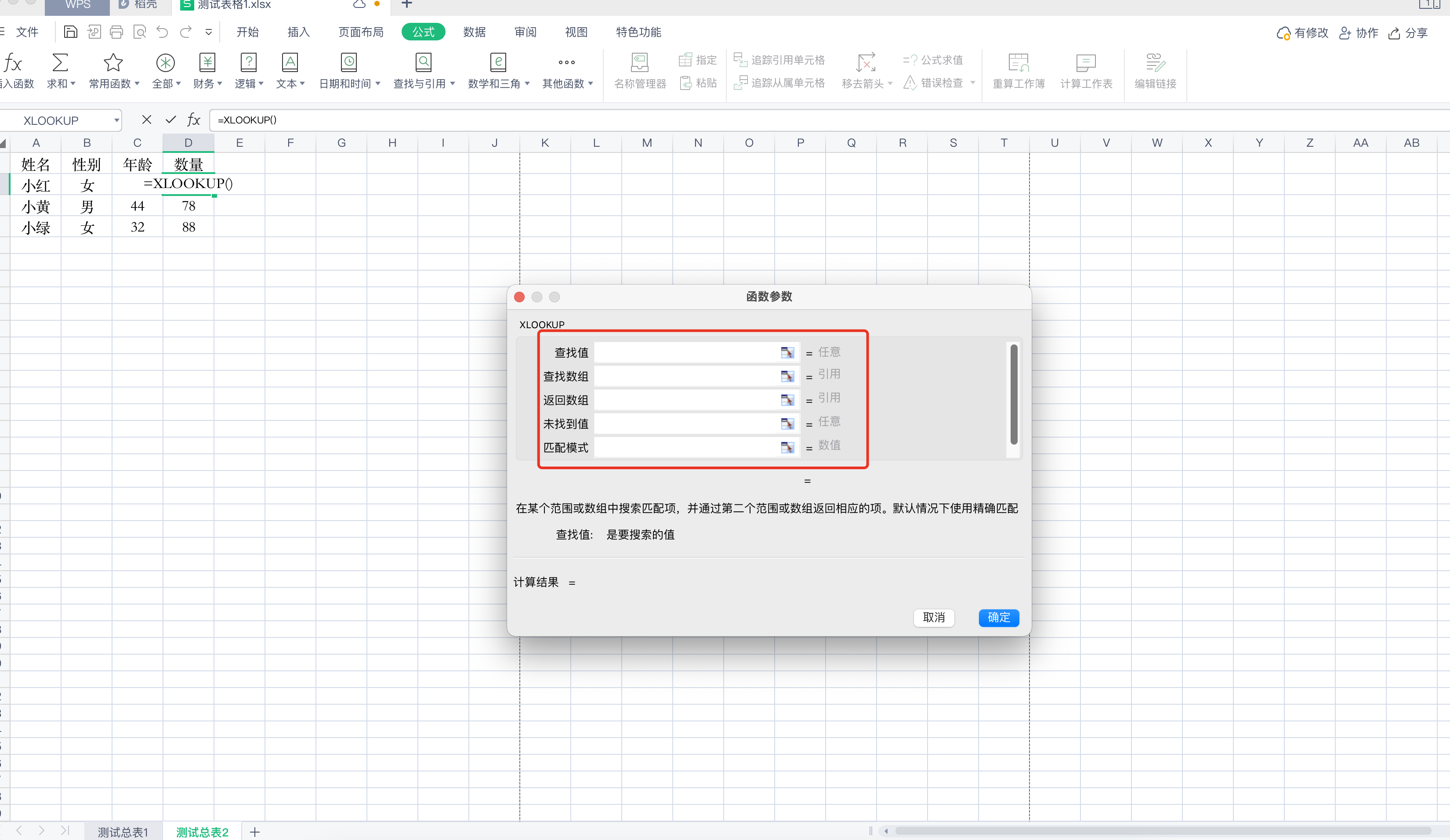Click the 协作 button
The height and width of the screenshot is (840, 1450).
pyautogui.click(x=1359, y=33)
